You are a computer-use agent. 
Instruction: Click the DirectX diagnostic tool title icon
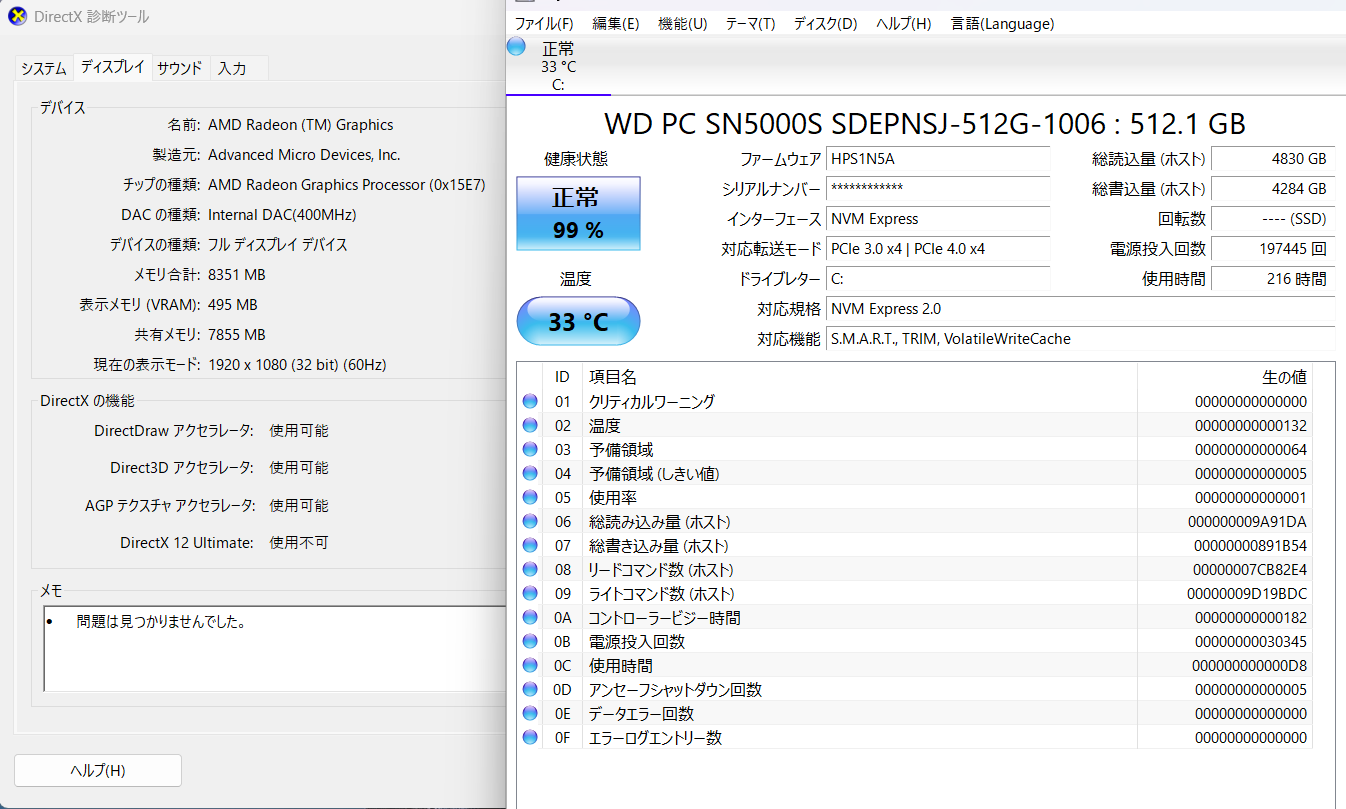[16, 17]
